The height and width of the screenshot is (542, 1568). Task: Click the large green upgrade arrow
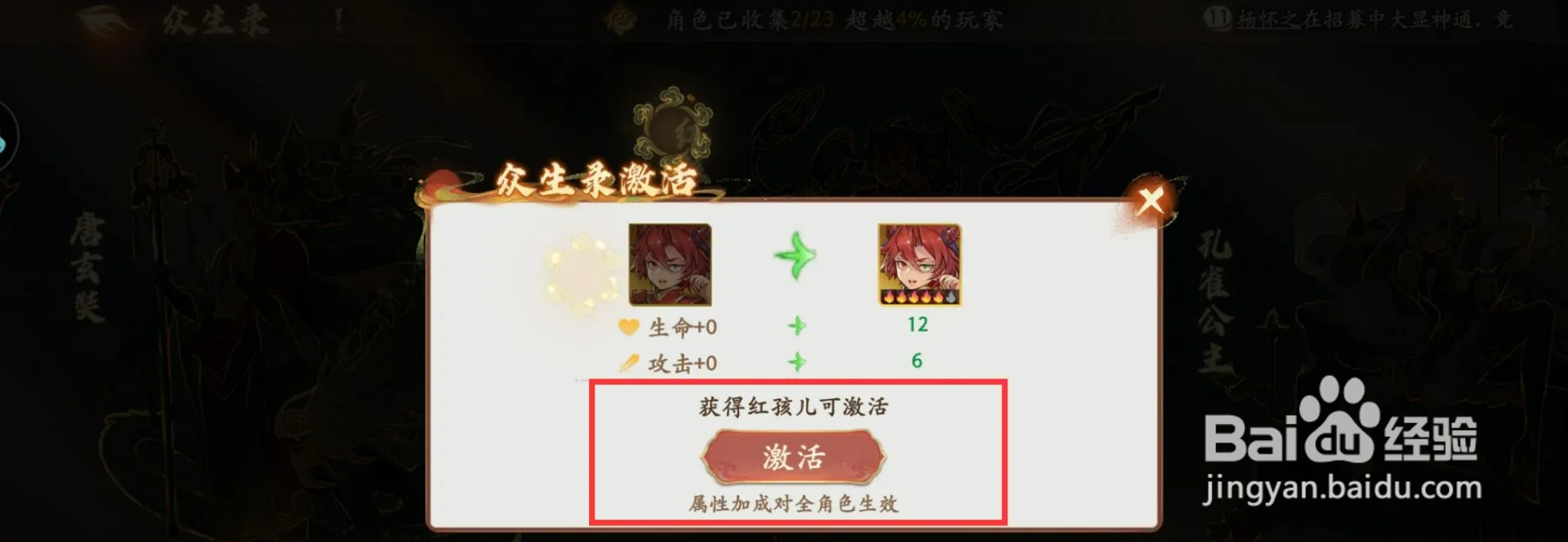coord(795,257)
